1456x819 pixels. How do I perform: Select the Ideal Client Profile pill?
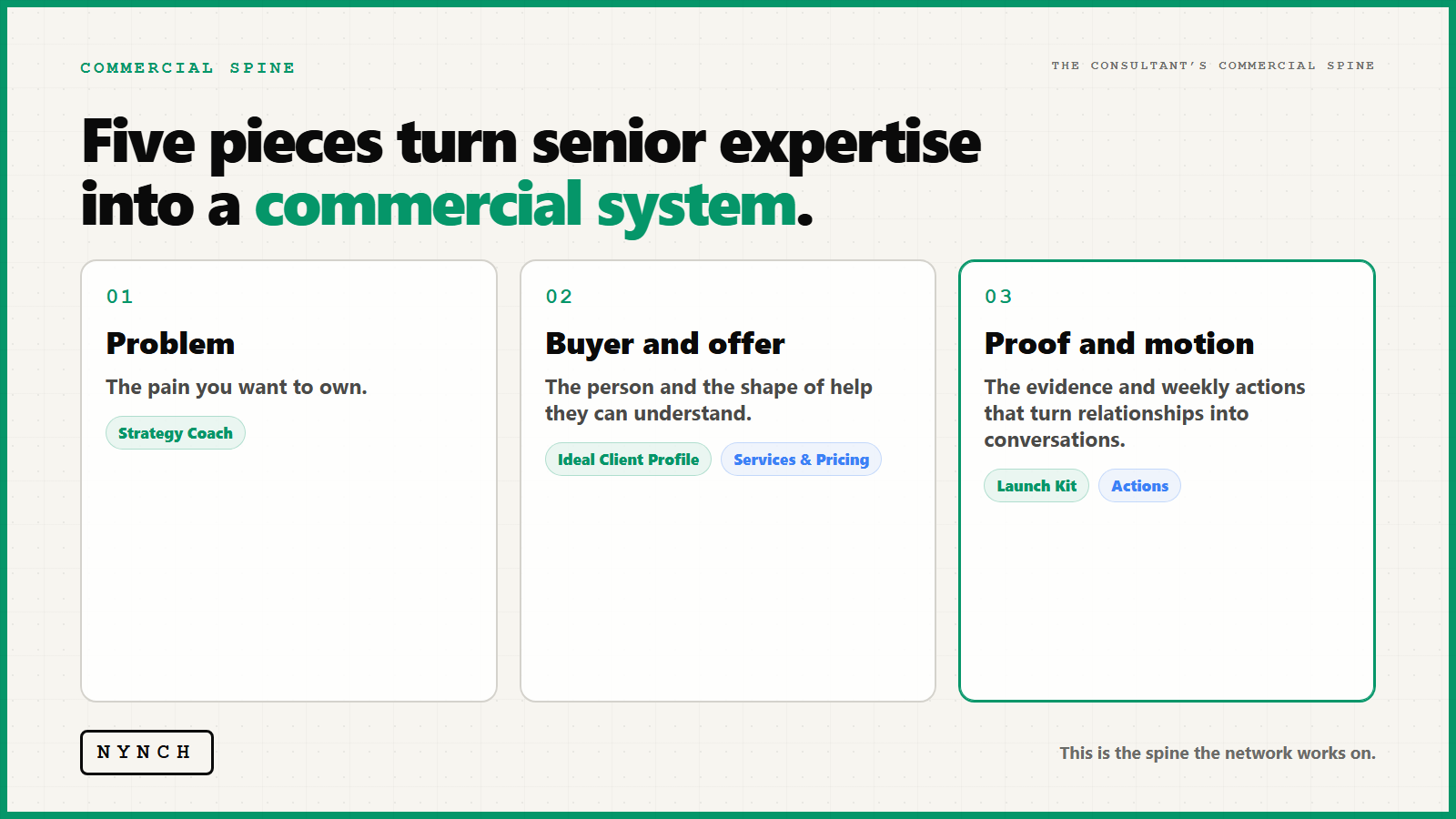click(628, 460)
